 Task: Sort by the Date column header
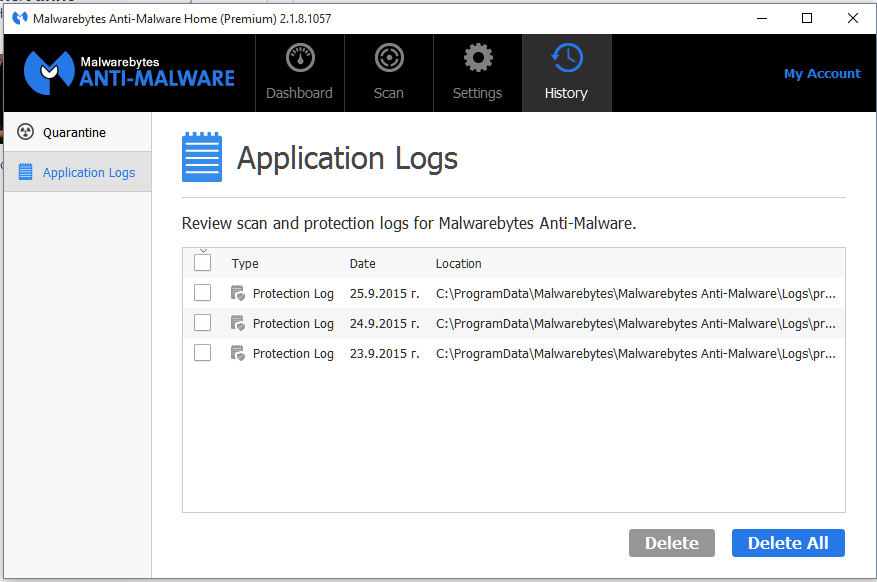point(362,263)
